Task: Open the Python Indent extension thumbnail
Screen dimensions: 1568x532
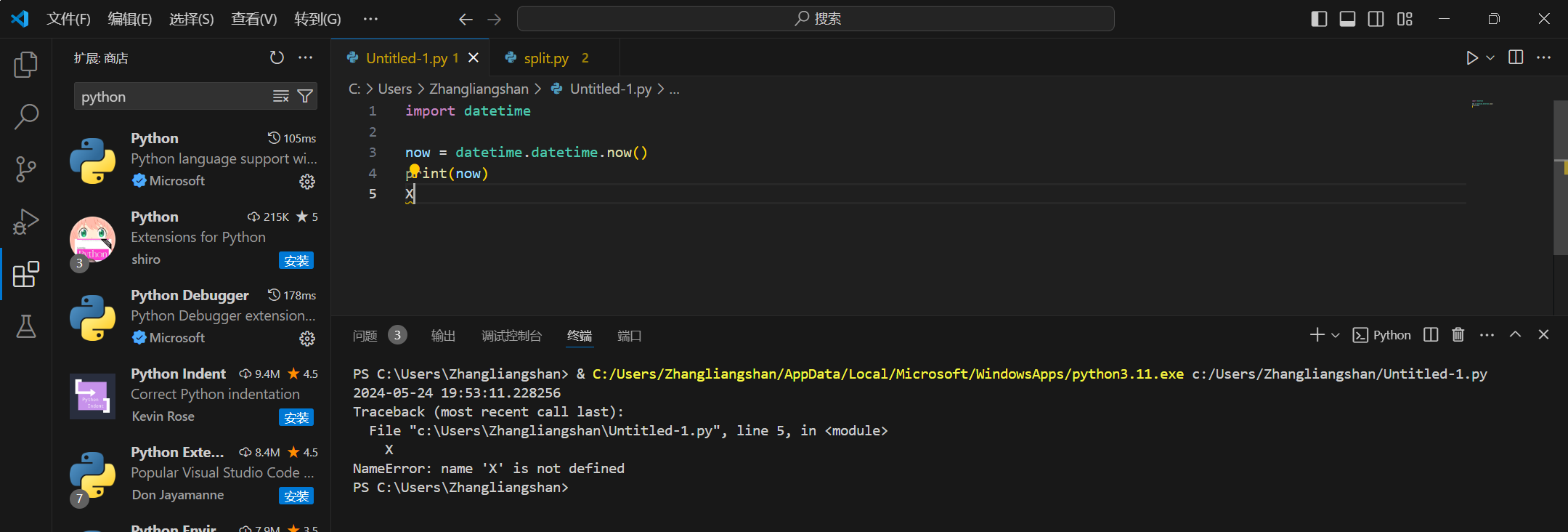Action: point(92,396)
